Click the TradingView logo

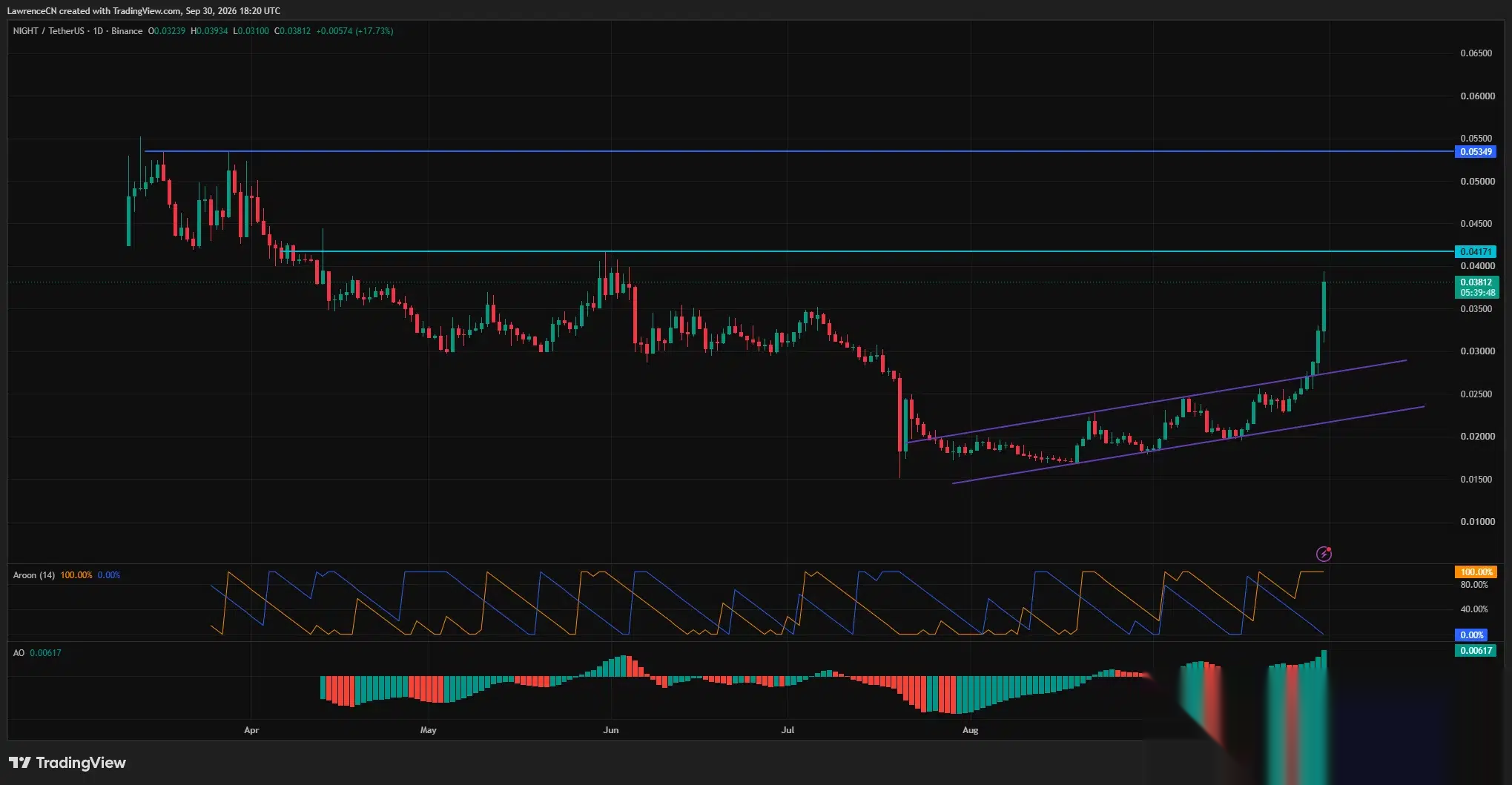click(67, 763)
